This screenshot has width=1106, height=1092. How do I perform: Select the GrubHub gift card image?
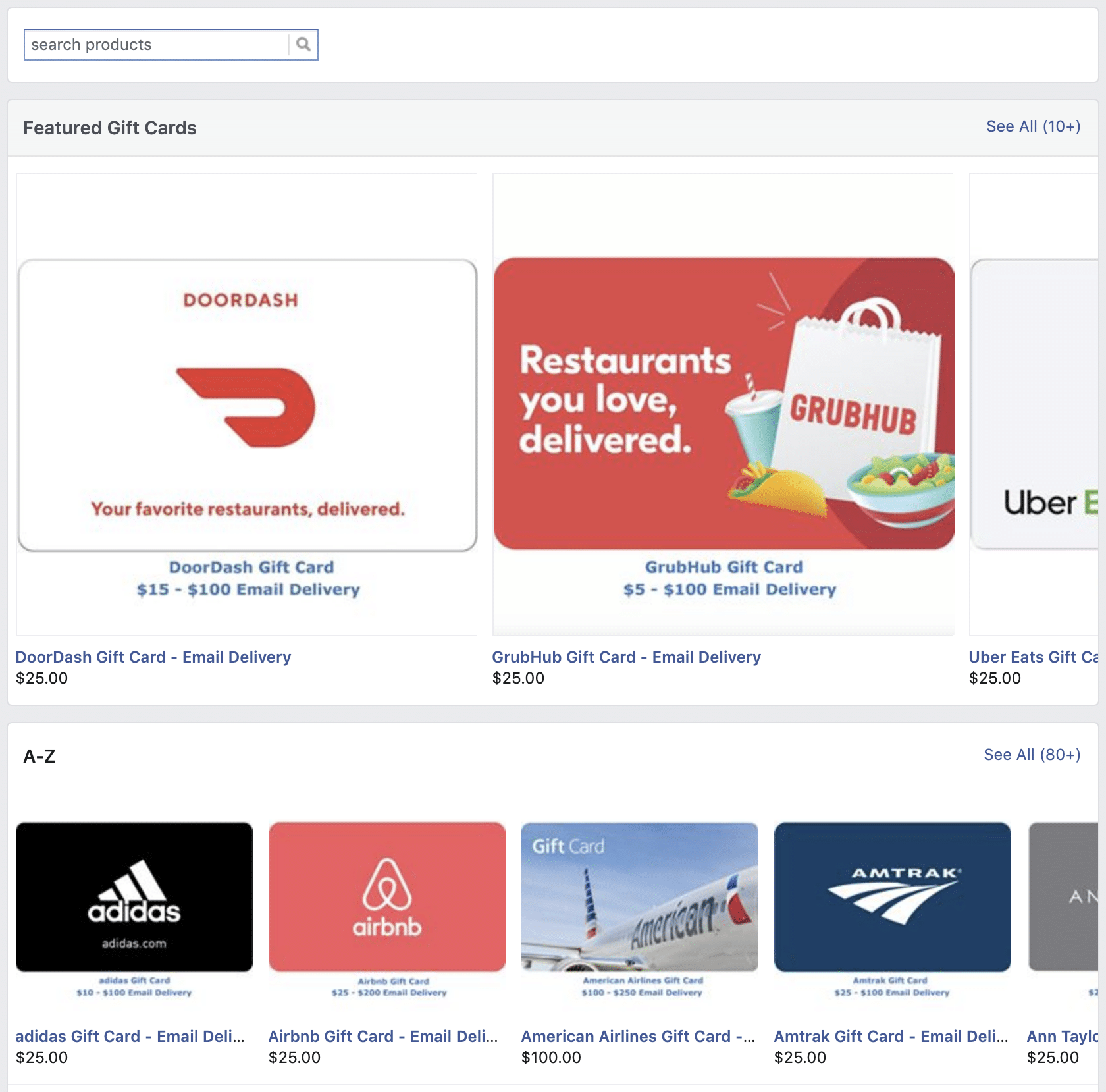point(723,404)
